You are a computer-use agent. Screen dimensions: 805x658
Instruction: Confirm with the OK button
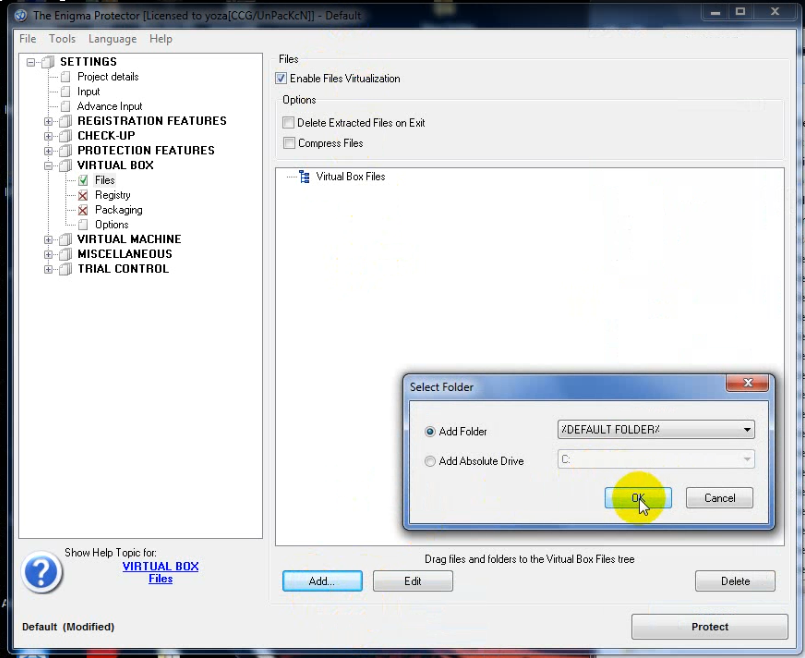pyautogui.click(x=638, y=498)
